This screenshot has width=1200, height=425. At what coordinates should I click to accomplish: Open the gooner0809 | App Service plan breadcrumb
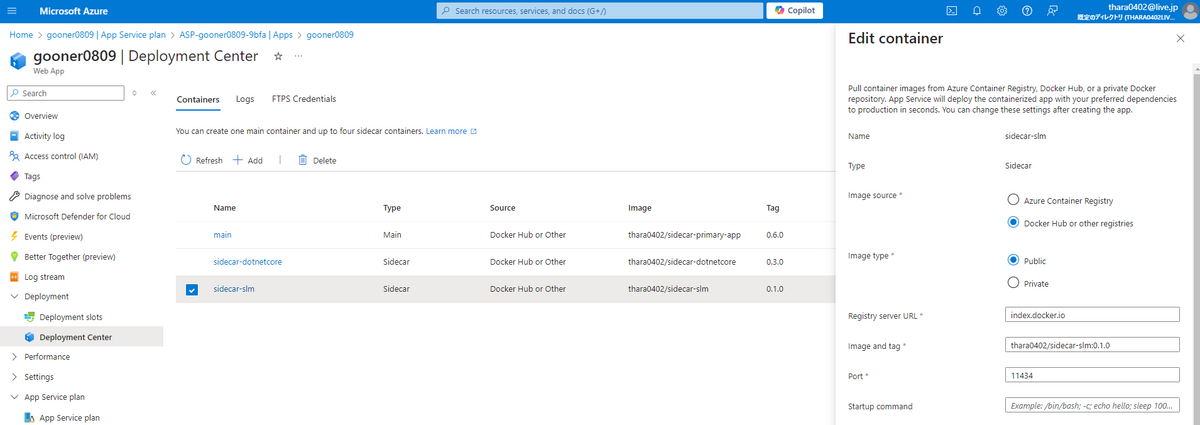[107, 34]
